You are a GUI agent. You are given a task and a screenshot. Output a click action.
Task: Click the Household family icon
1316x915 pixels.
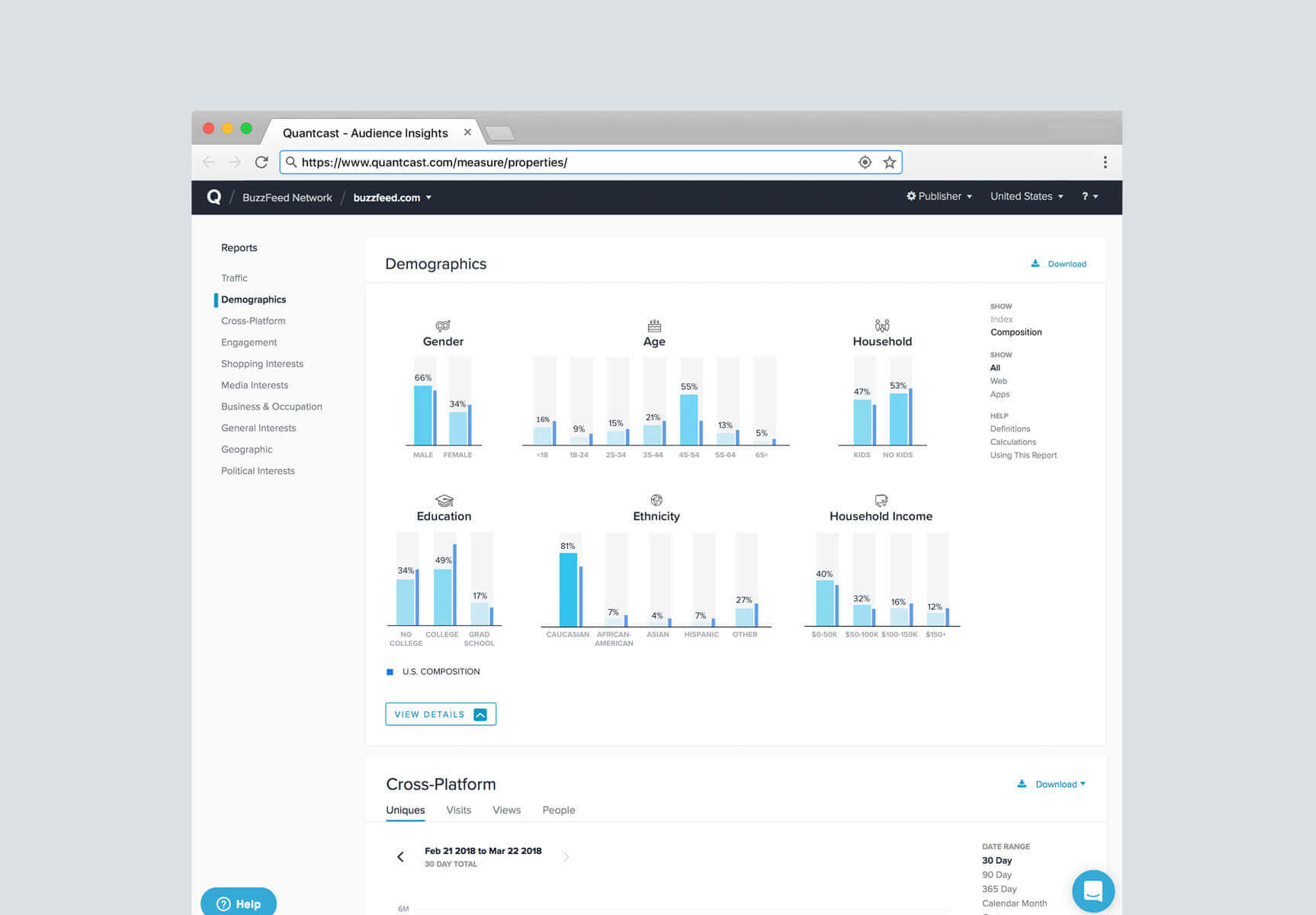tap(882, 326)
